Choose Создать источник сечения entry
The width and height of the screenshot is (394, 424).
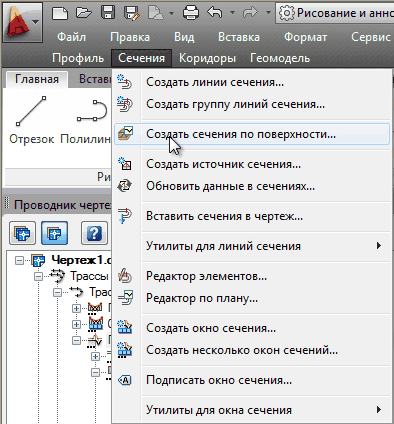pyautogui.click(x=252, y=164)
